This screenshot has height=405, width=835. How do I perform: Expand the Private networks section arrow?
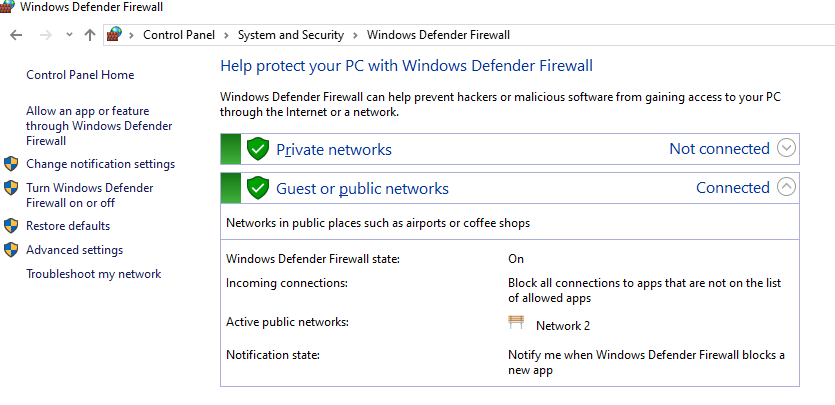point(787,148)
